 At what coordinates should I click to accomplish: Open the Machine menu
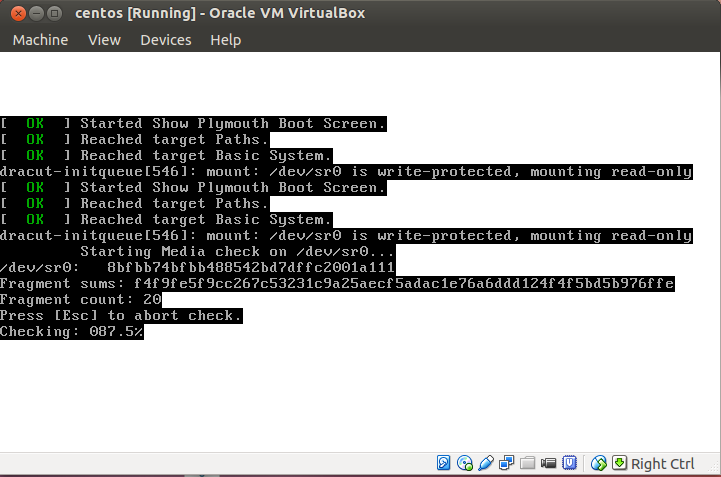tap(40, 40)
